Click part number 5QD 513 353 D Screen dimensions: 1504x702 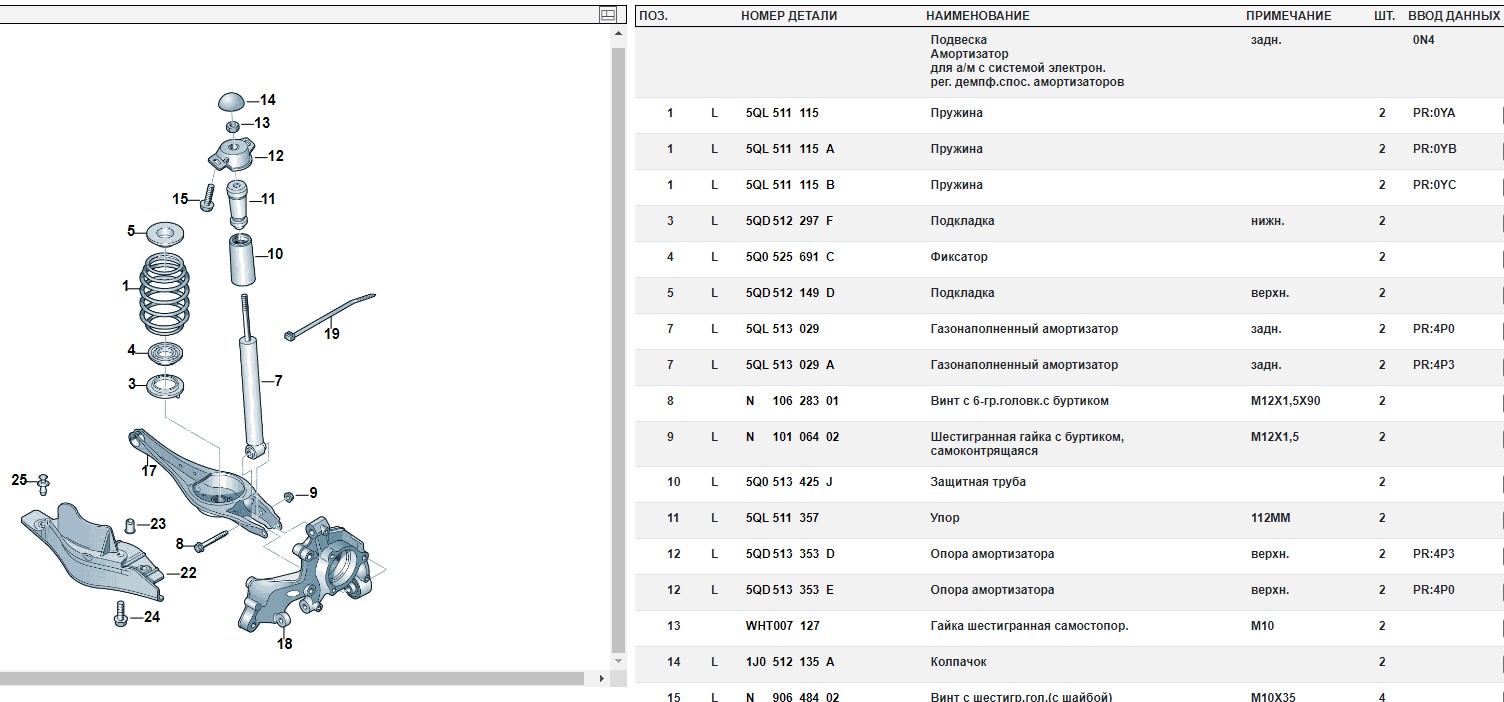791,554
